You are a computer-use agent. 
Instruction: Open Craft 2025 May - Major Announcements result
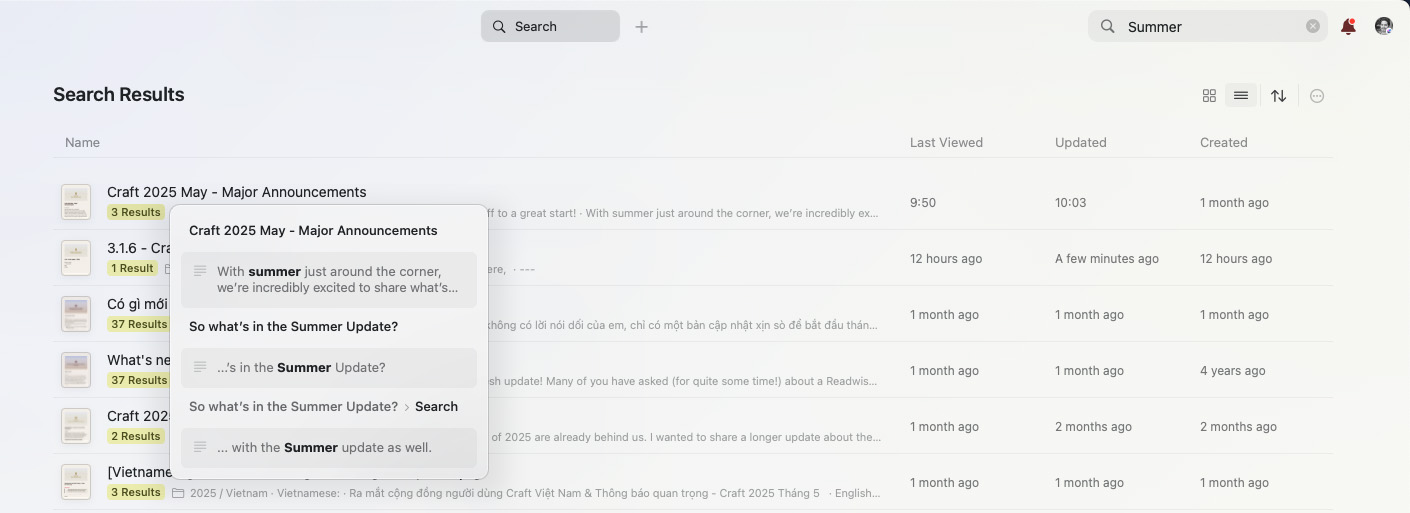pyautogui.click(x=236, y=192)
